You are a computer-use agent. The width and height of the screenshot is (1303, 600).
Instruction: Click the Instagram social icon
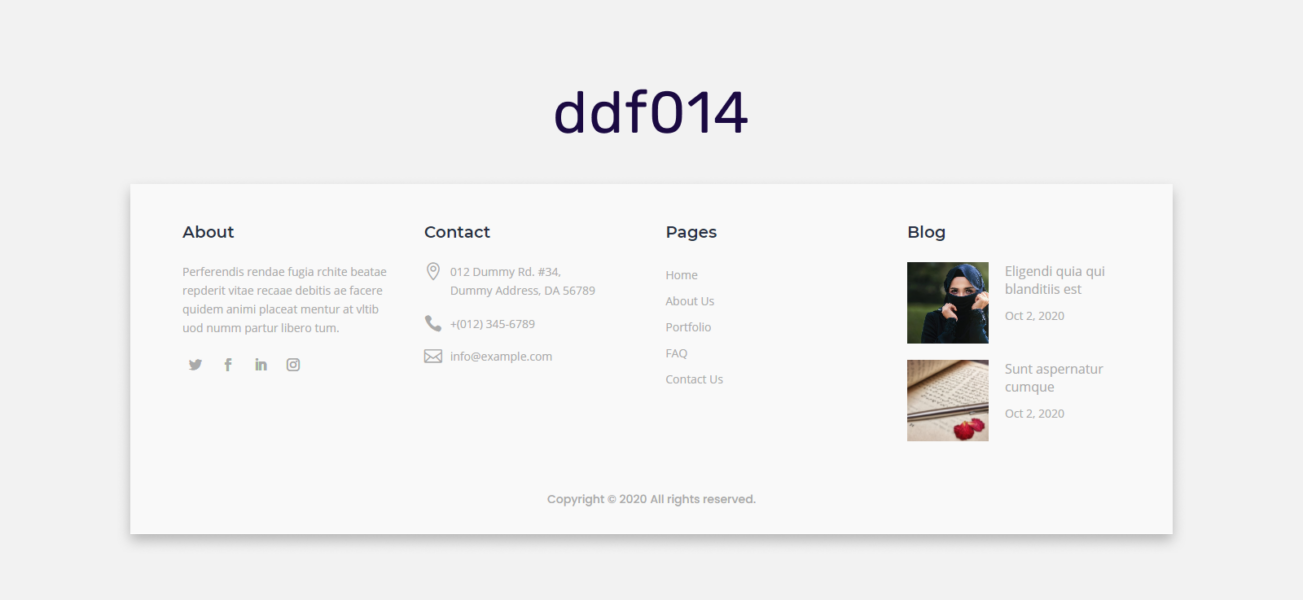[292, 364]
